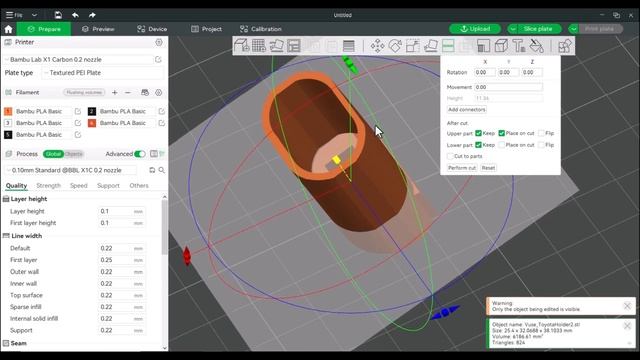Viewport: 640px width, 360px height.
Task: Click the Add model cube icon
Action: (x=242, y=46)
